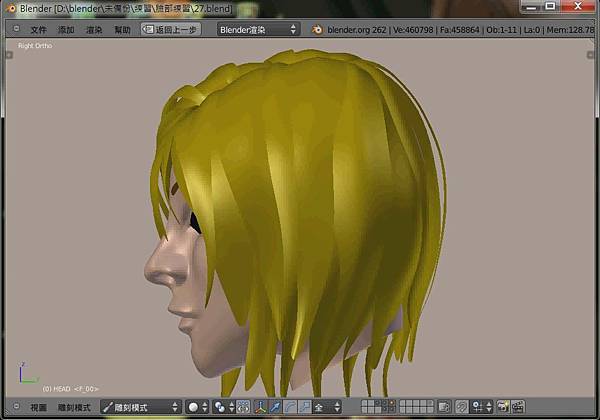Image resolution: width=600 pixels, height=420 pixels.
Task: Open the pivot point selector
Action: (x=223, y=407)
